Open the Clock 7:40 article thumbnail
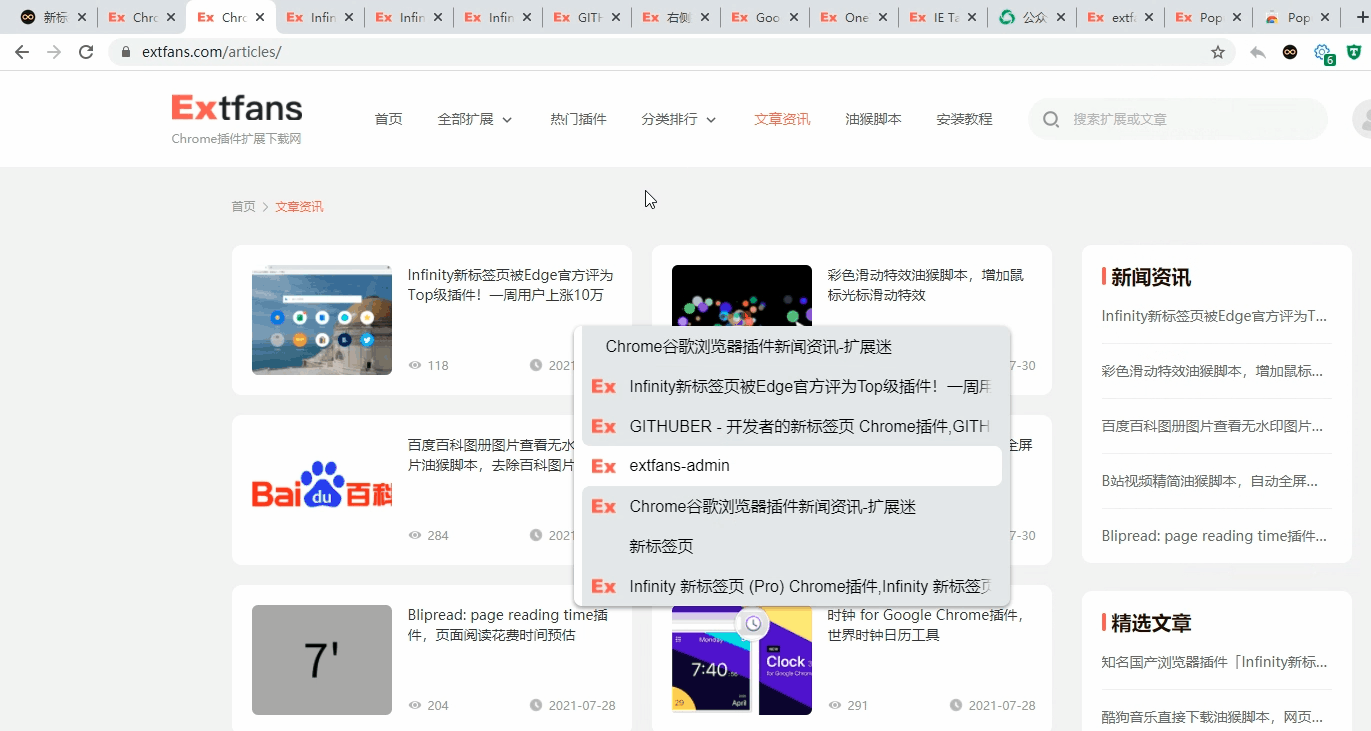 pyautogui.click(x=742, y=660)
